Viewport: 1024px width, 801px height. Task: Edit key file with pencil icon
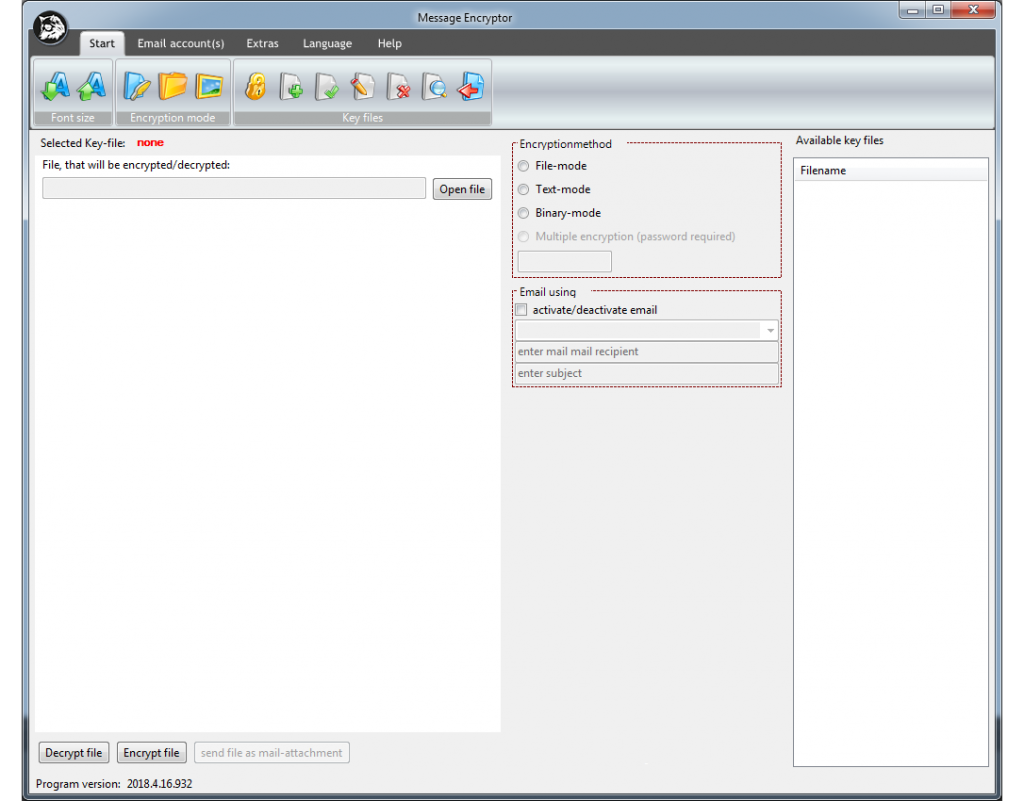pos(363,87)
